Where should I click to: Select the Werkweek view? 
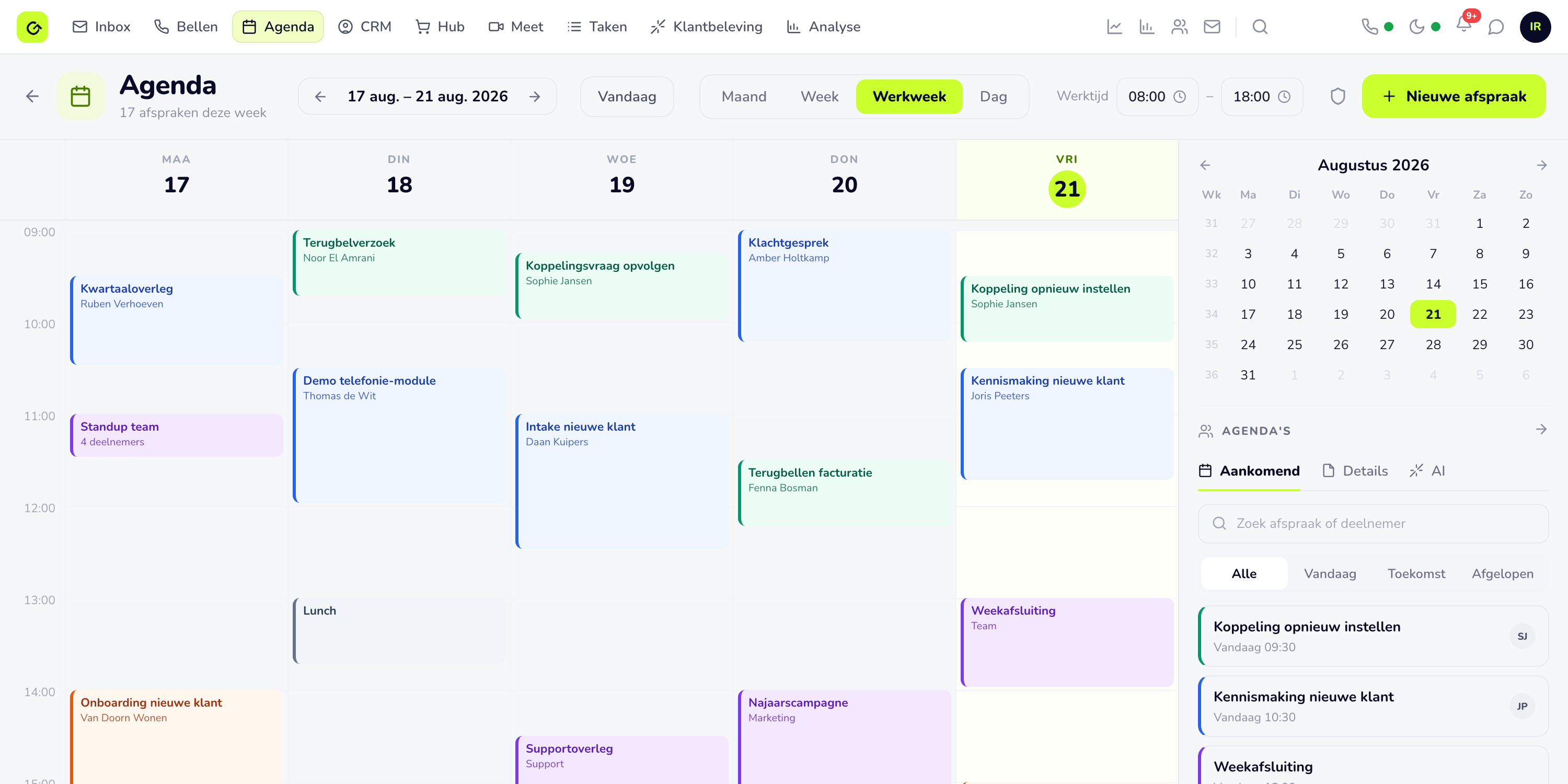[909, 97]
